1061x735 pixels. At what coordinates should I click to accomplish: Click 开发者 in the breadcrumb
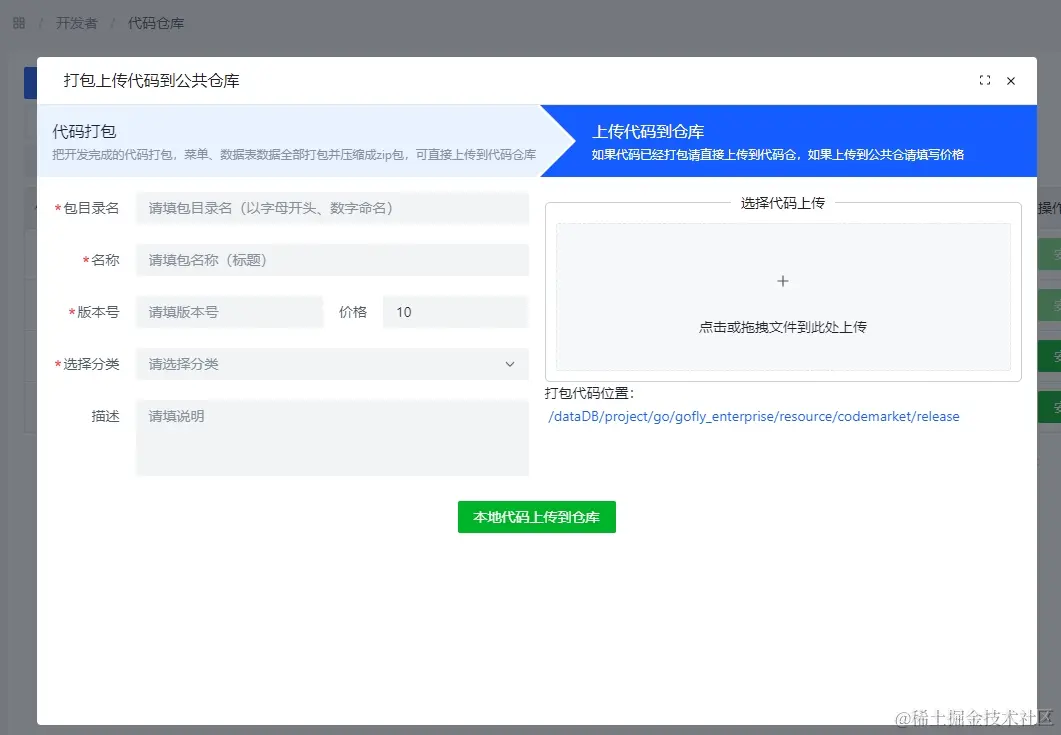76,23
